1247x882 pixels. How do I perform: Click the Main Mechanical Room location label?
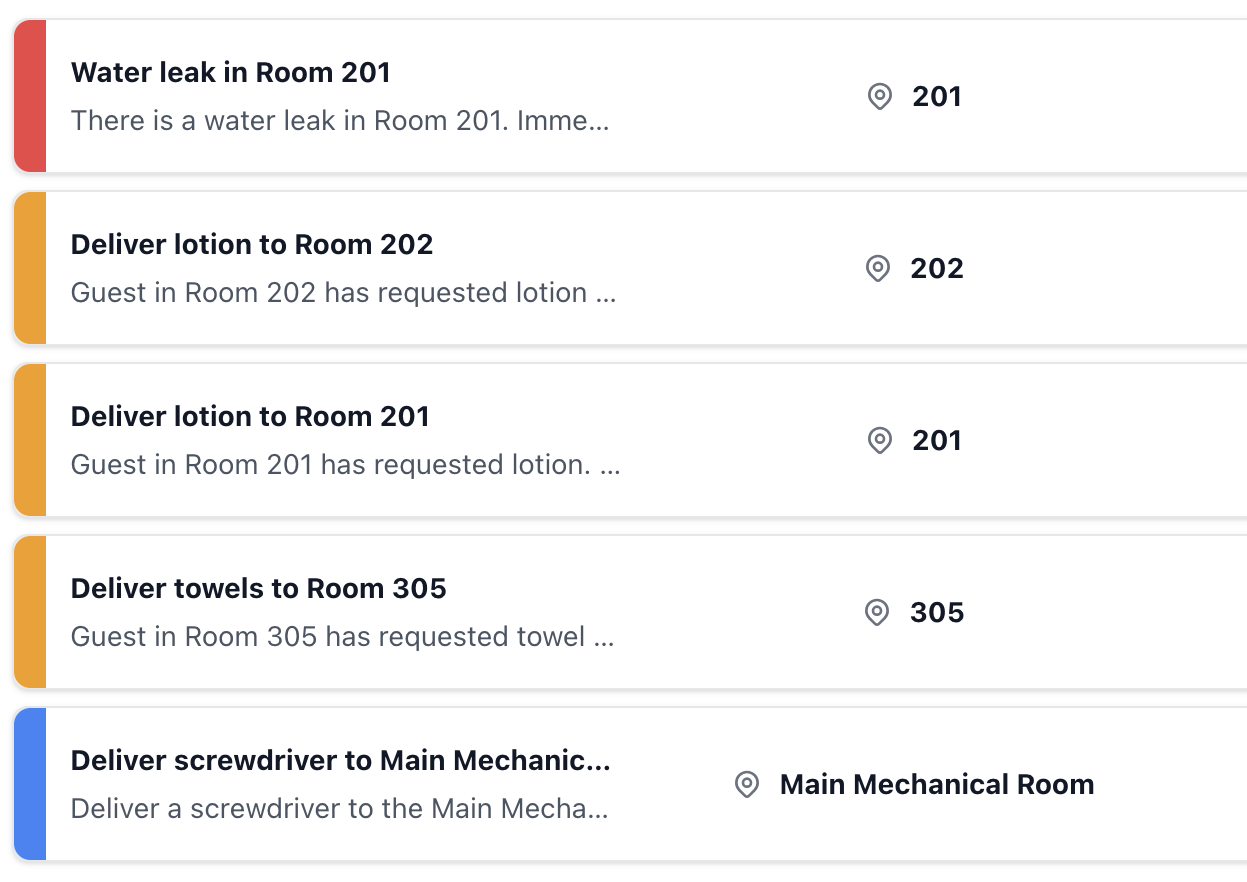pyautogui.click(x=937, y=785)
